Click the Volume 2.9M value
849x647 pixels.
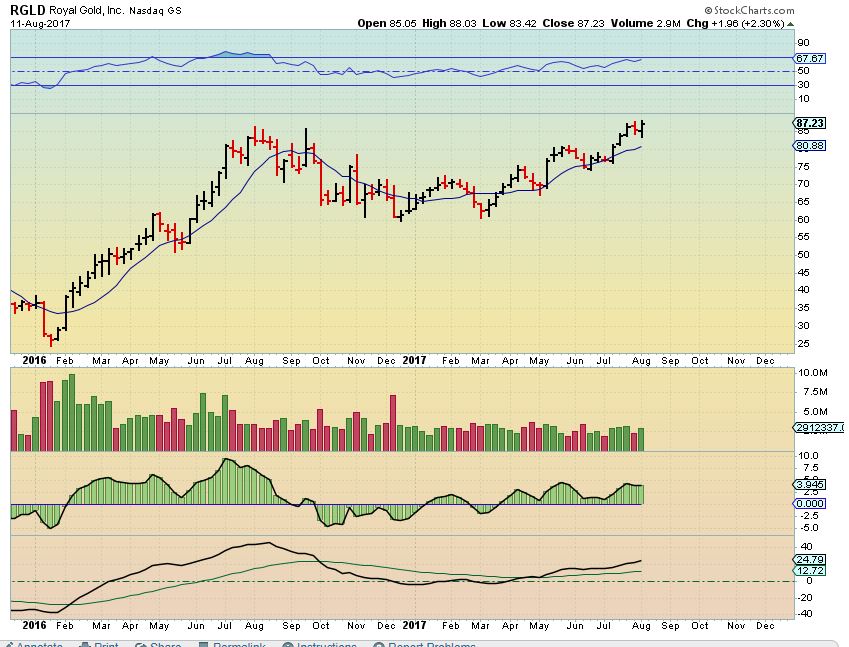645,23
